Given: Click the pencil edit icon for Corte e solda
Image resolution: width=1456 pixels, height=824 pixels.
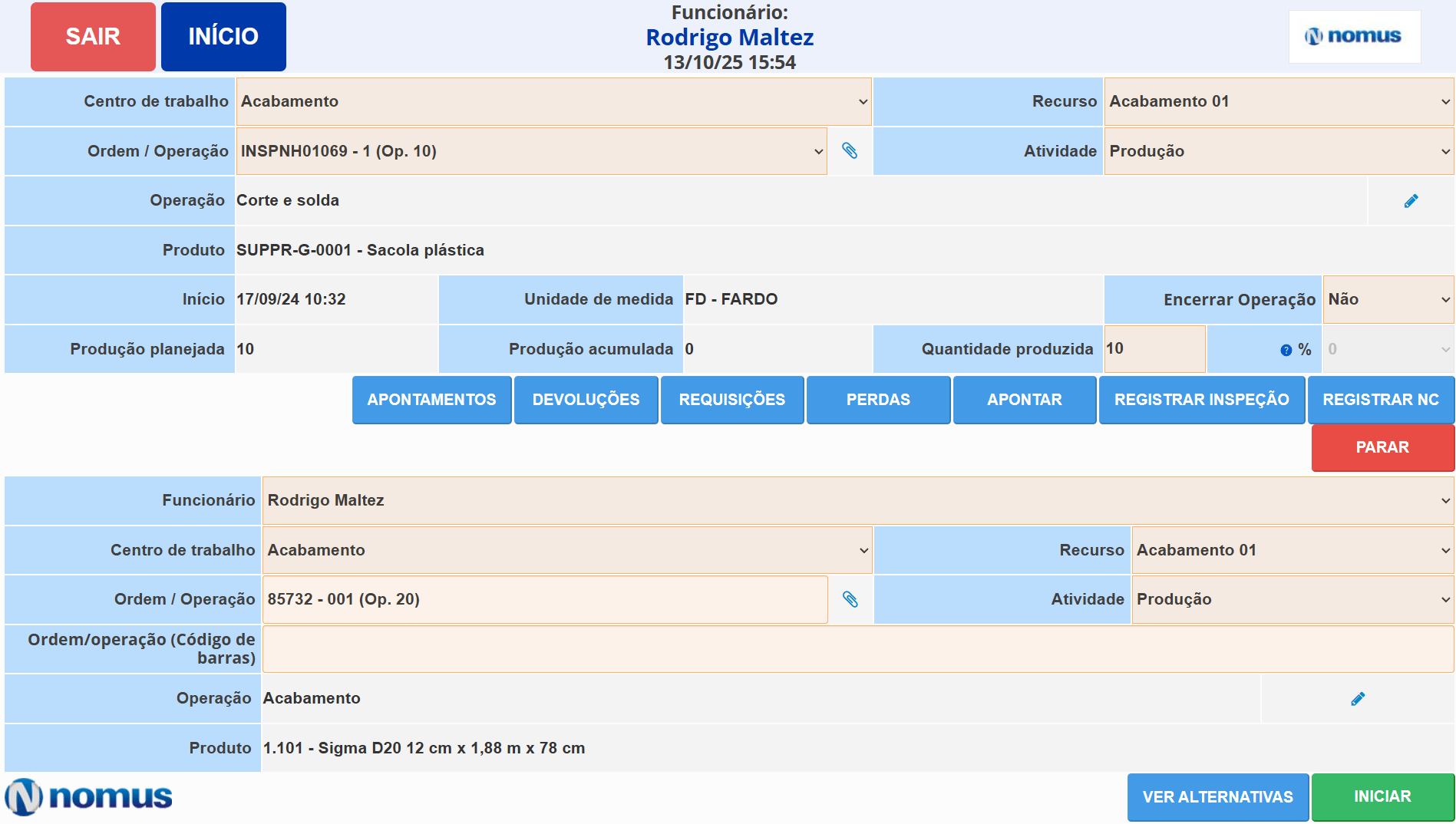Looking at the screenshot, I should pos(1411,201).
